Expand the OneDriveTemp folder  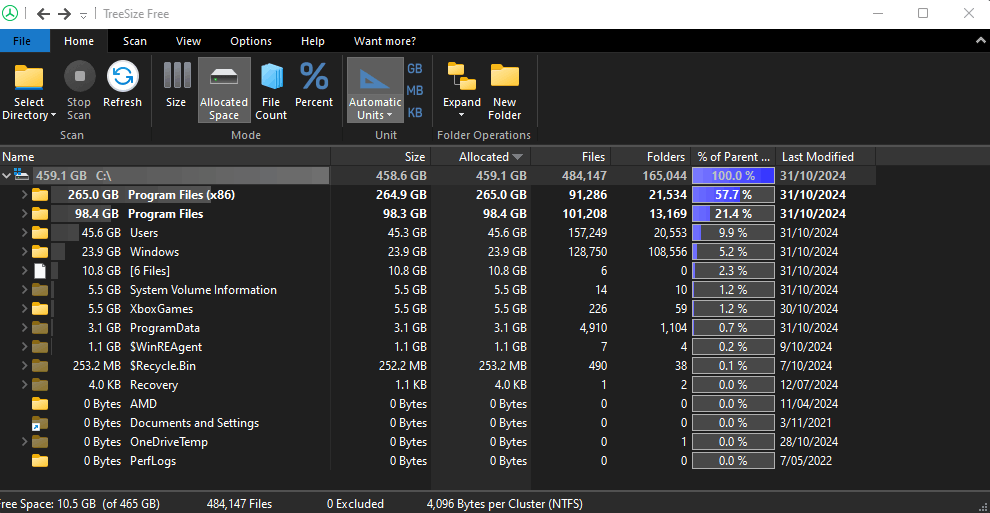click(24, 441)
